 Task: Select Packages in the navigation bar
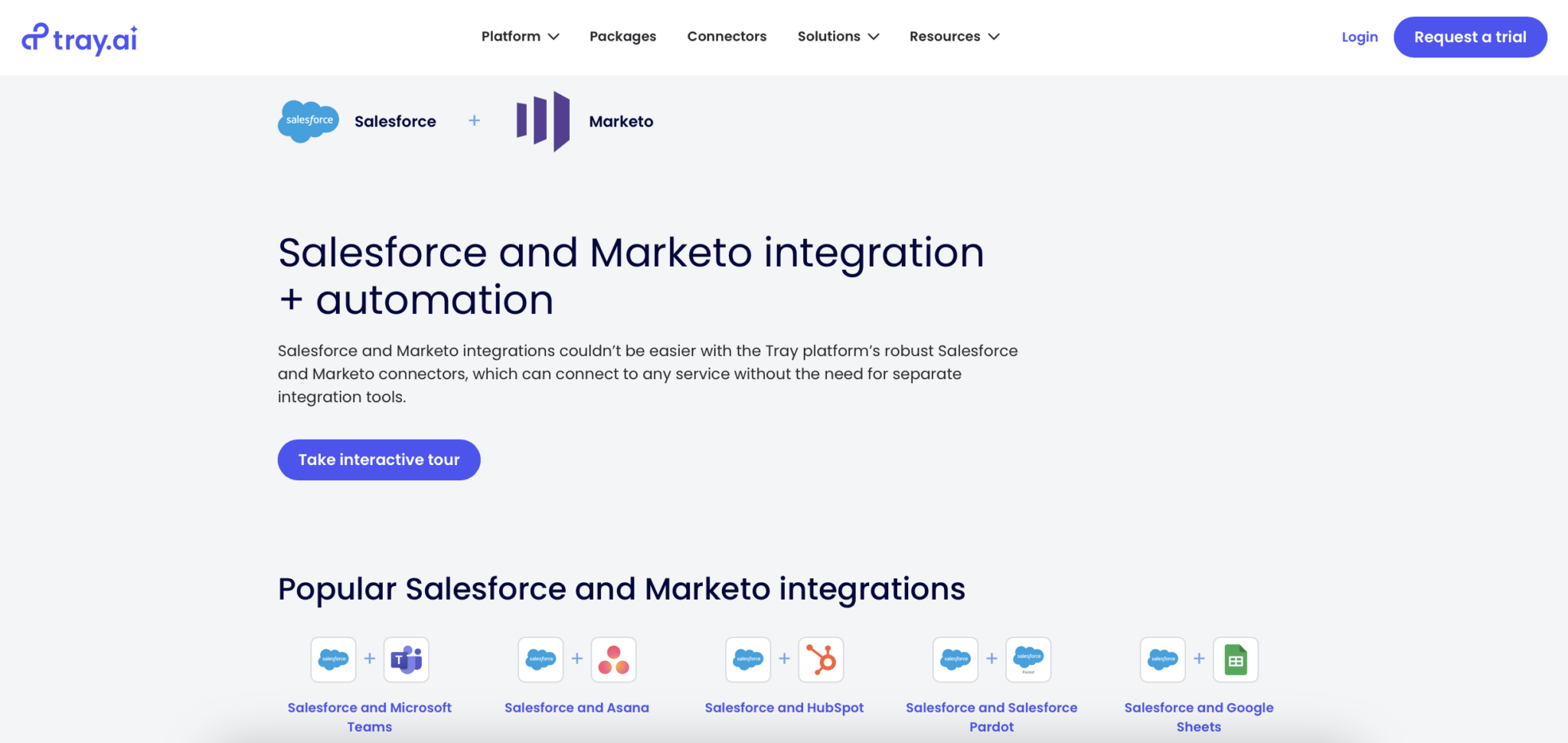click(x=622, y=36)
